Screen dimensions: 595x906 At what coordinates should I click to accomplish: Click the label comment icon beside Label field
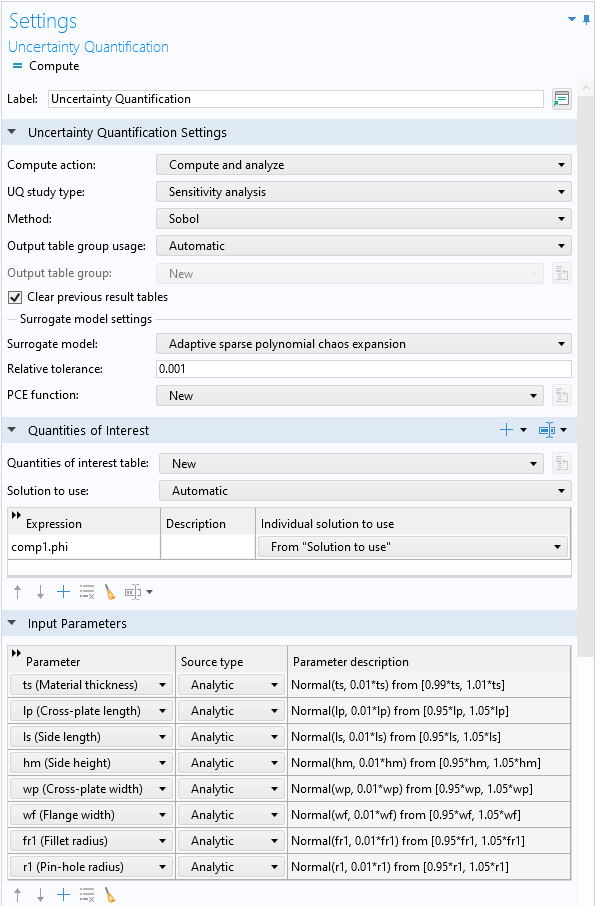click(561, 99)
